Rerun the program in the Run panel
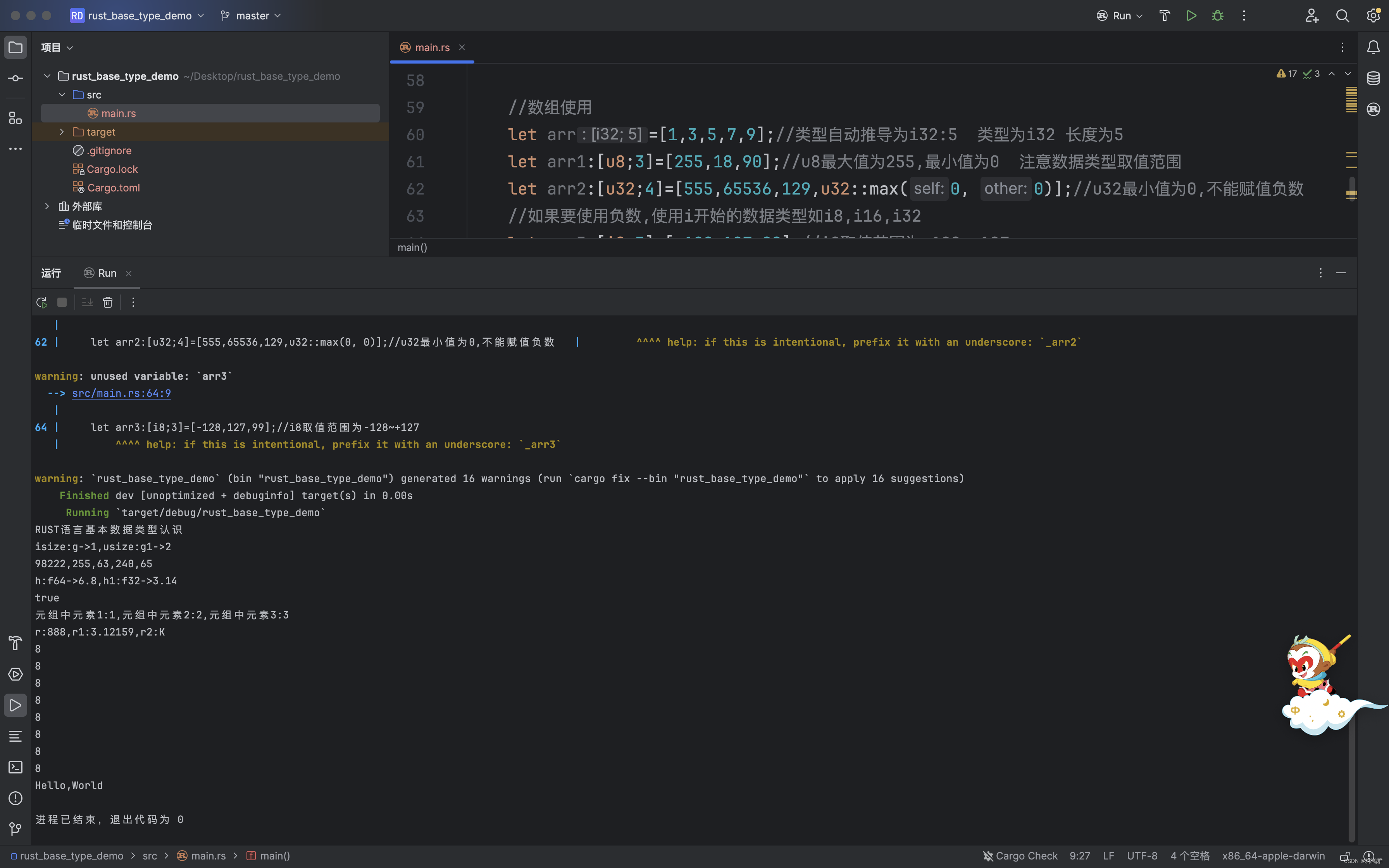Viewport: 1389px width, 868px height. click(x=41, y=302)
